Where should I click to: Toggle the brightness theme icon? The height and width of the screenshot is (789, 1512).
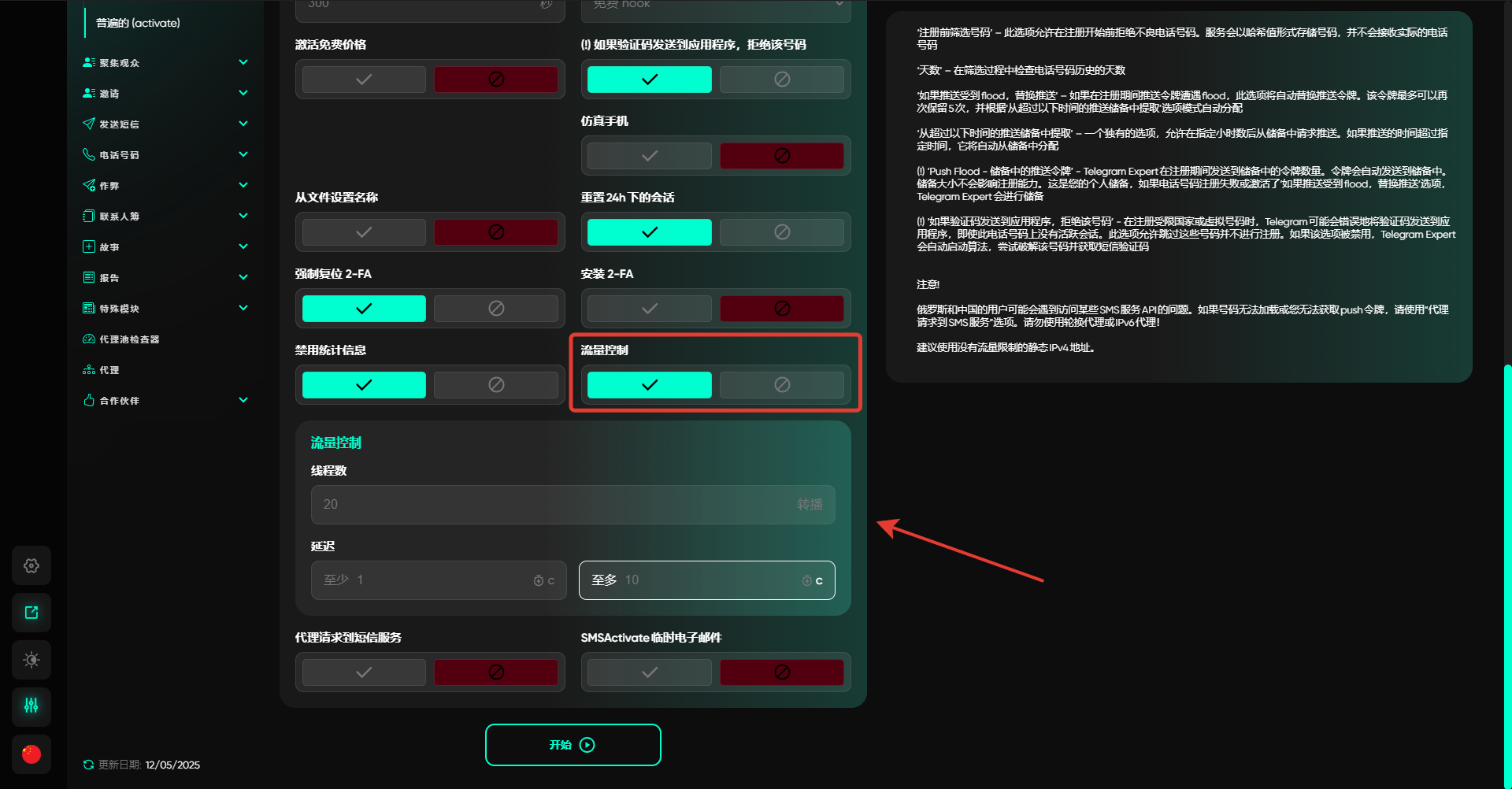point(31,660)
